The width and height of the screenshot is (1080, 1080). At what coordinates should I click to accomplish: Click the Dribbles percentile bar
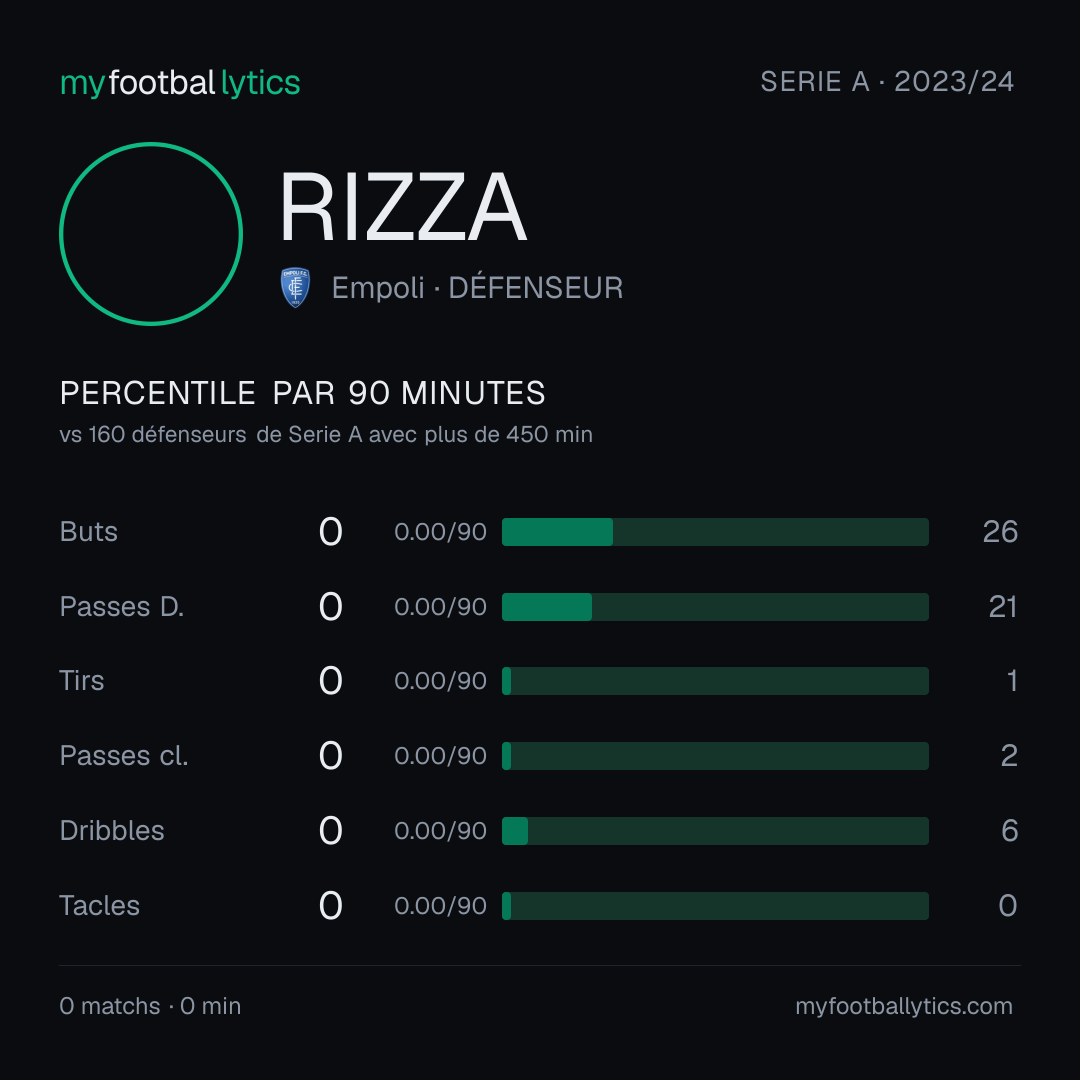[x=715, y=831]
